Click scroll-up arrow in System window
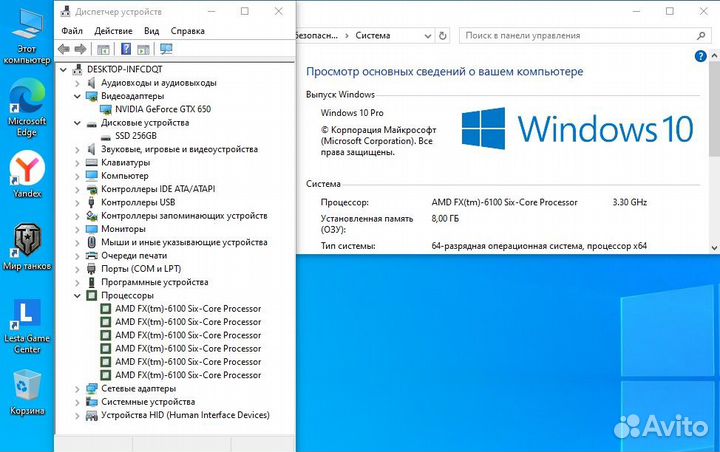 714,56
